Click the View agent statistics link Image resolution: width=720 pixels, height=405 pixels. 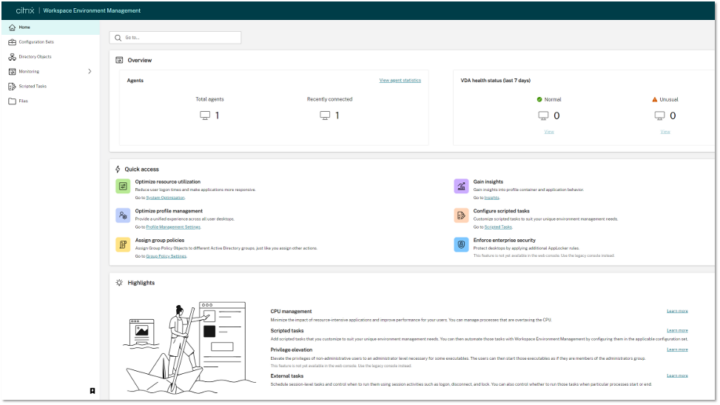point(400,79)
